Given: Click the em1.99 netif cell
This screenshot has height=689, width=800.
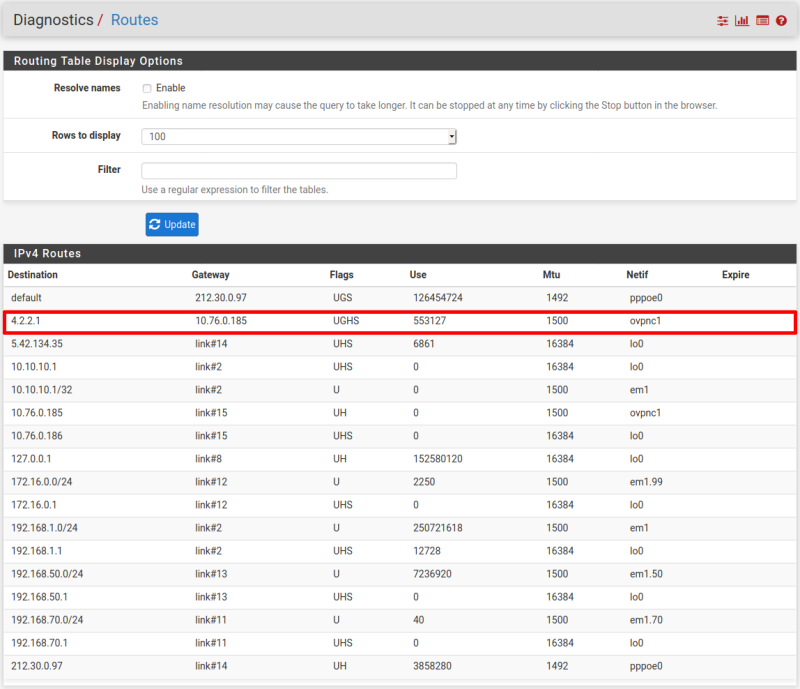Looking at the screenshot, I should coord(646,481).
